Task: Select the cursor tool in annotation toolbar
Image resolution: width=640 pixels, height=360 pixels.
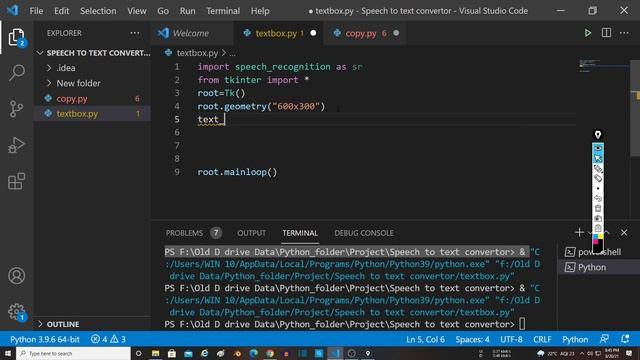Action: click(x=598, y=158)
